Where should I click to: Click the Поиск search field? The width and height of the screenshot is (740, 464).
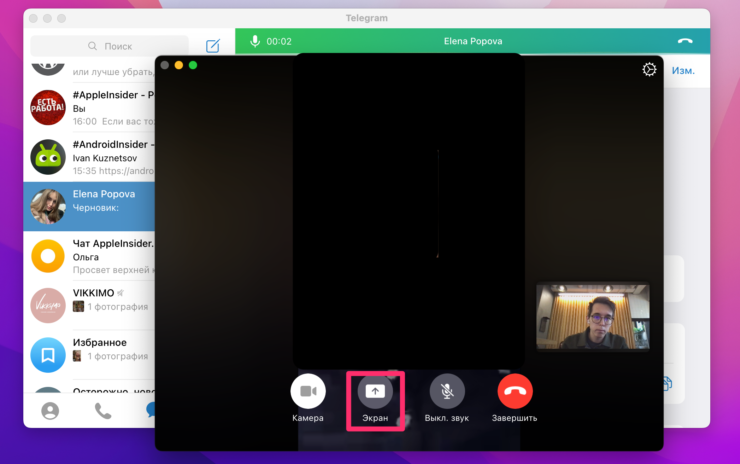point(110,46)
